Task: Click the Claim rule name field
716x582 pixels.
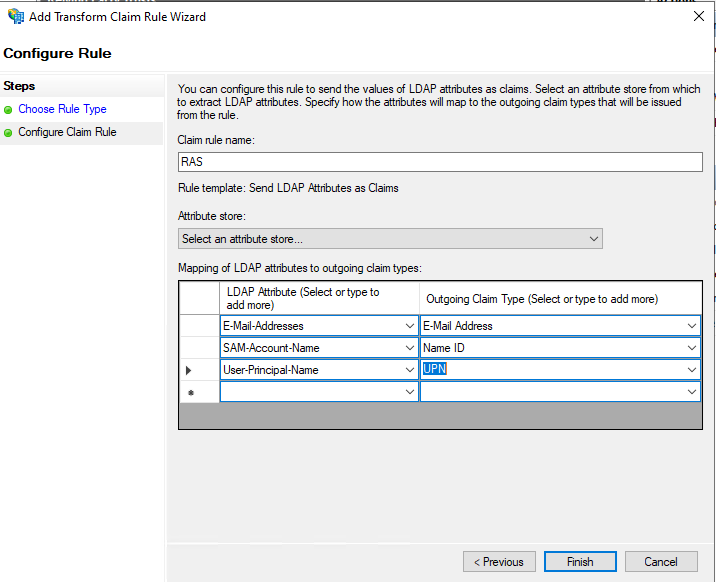Action: coord(440,162)
